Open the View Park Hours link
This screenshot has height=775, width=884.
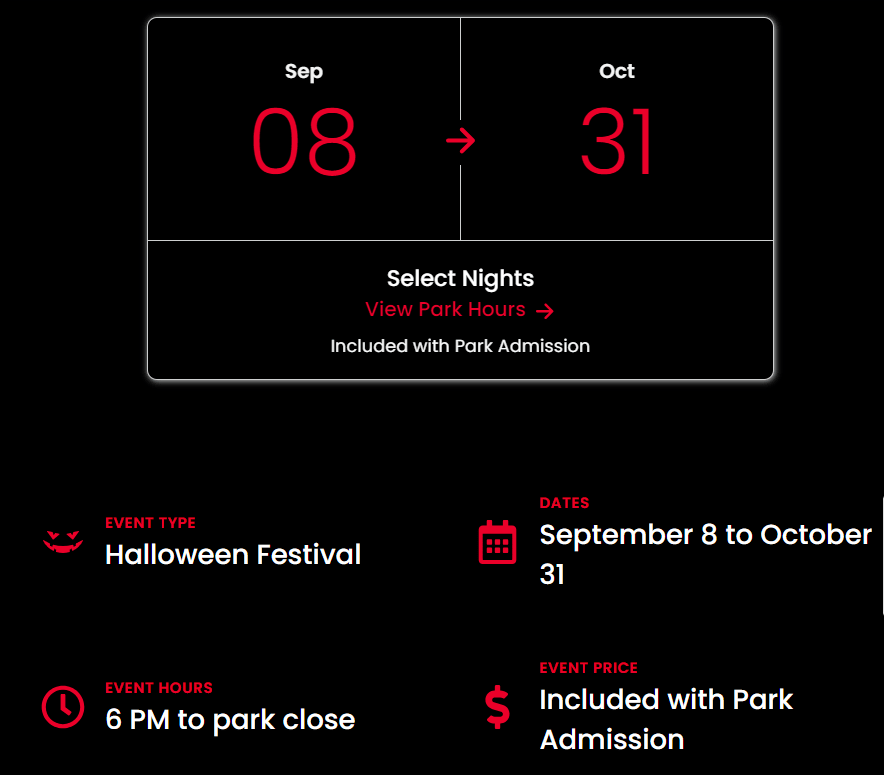coord(445,309)
